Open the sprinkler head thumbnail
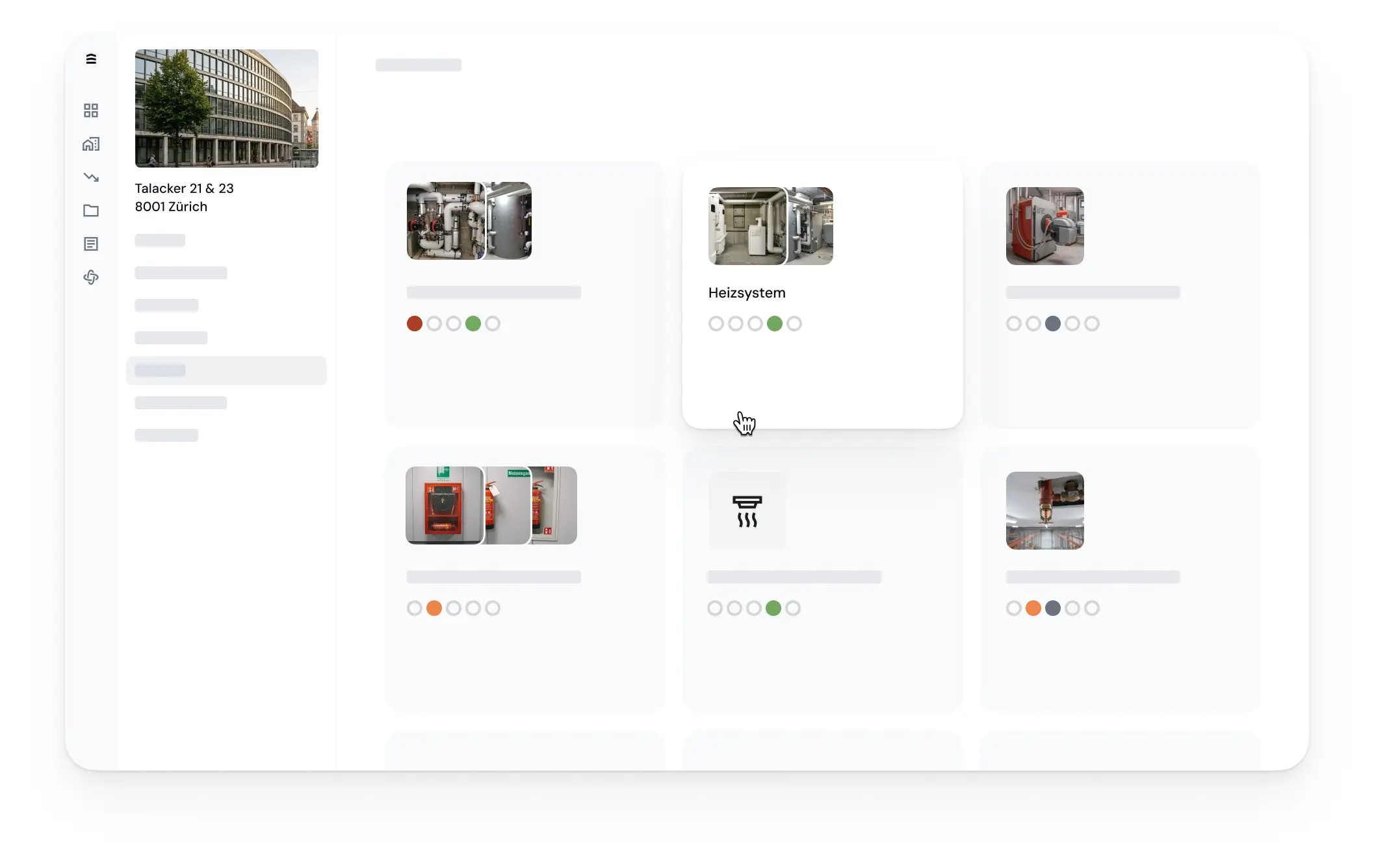 (x=1044, y=511)
